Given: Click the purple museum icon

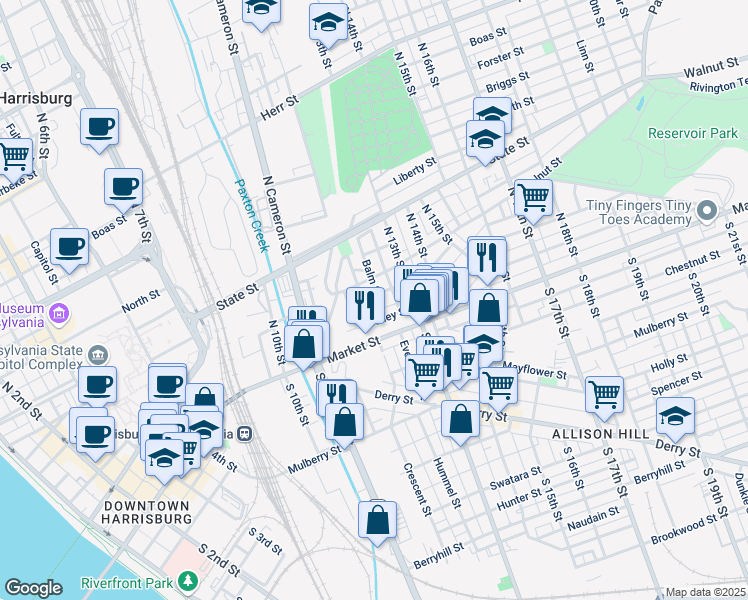Looking at the screenshot, I should click(x=60, y=313).
